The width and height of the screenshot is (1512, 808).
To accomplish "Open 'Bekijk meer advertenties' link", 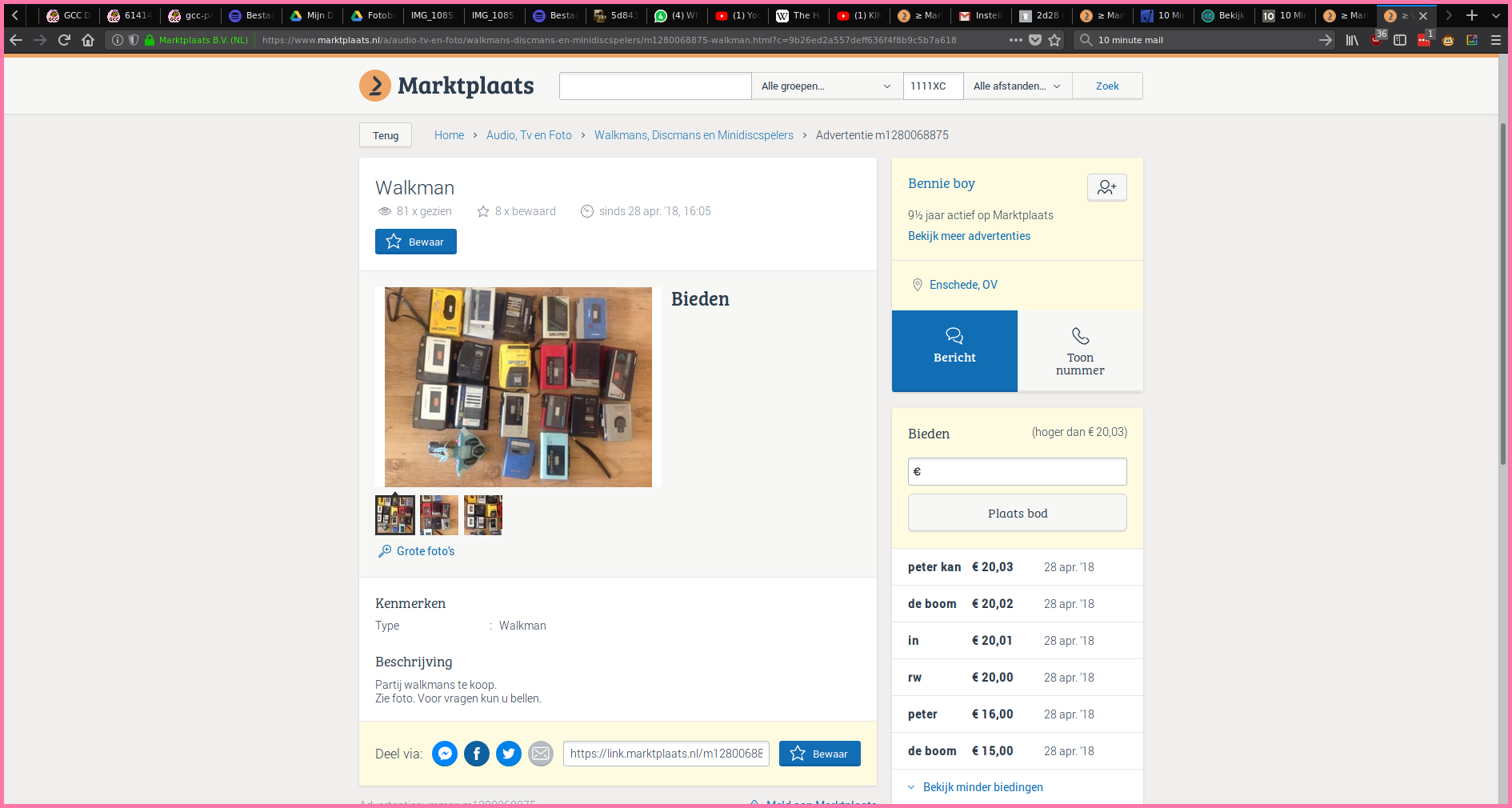I will point(969,236).
